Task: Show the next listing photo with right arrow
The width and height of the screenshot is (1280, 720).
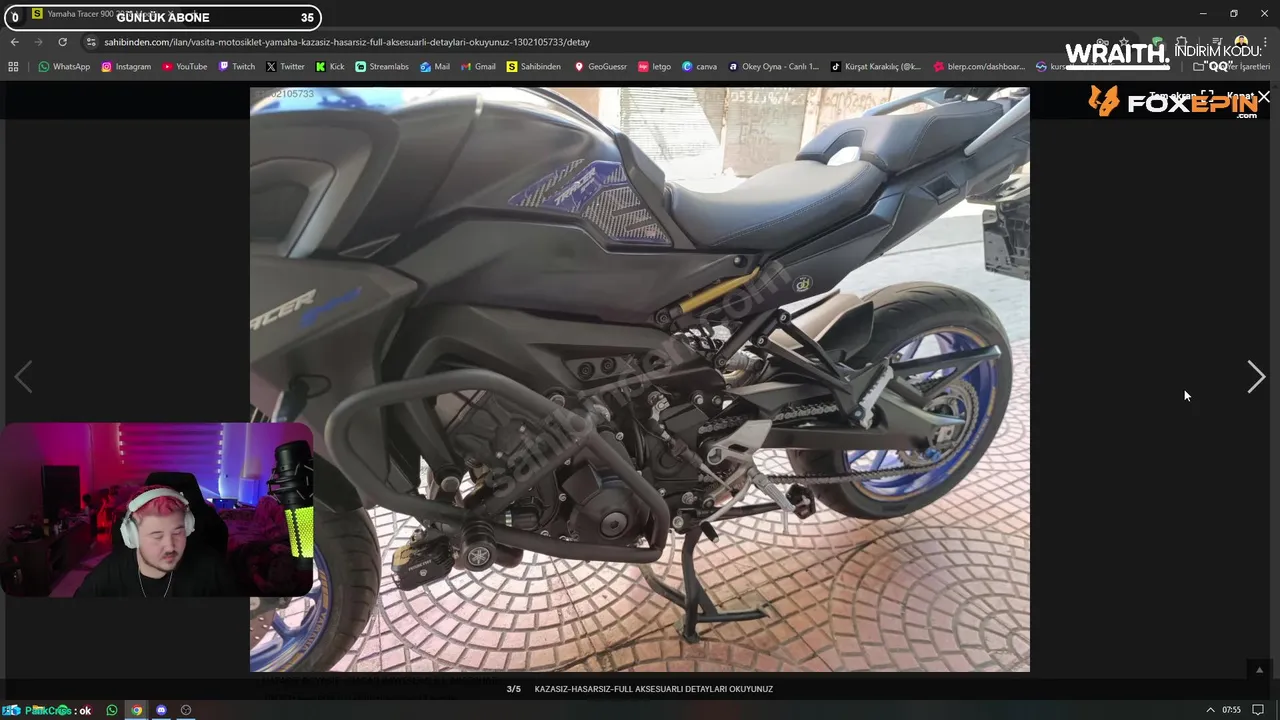Action: [x=1256, y=377]
